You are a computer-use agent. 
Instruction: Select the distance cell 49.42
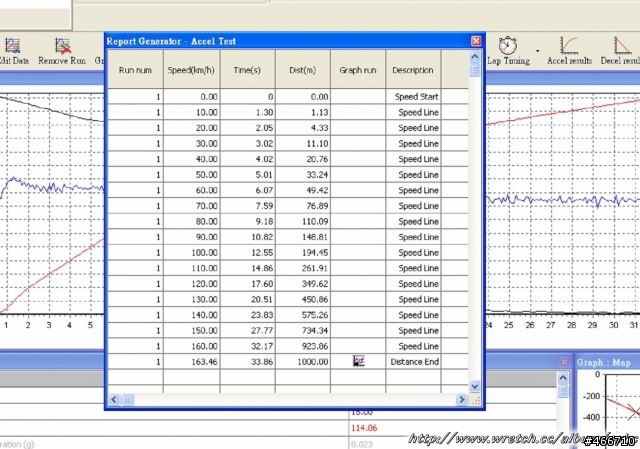point(303,190)
